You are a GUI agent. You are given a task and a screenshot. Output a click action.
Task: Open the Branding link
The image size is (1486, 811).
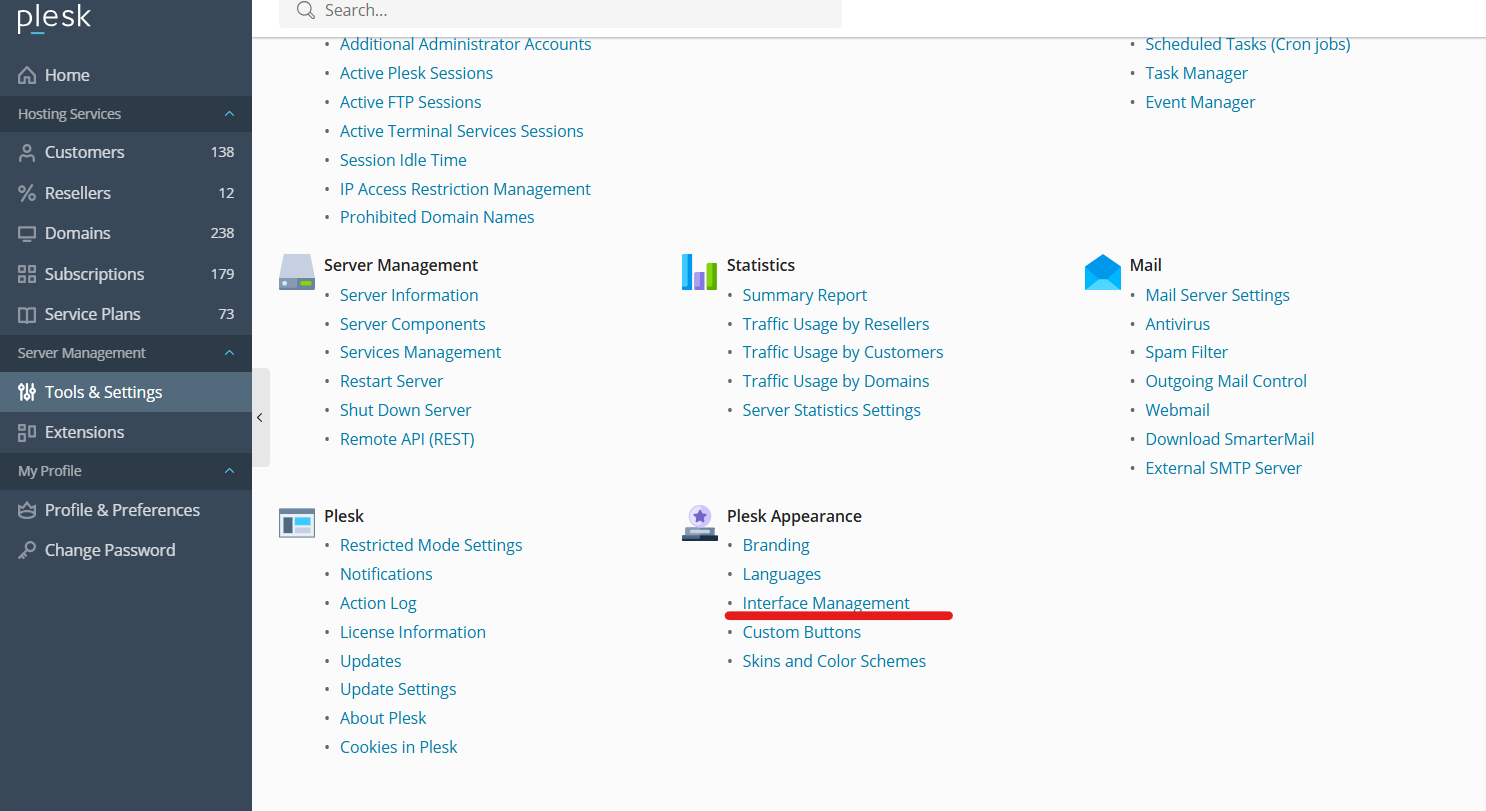(x=776, y=545)
